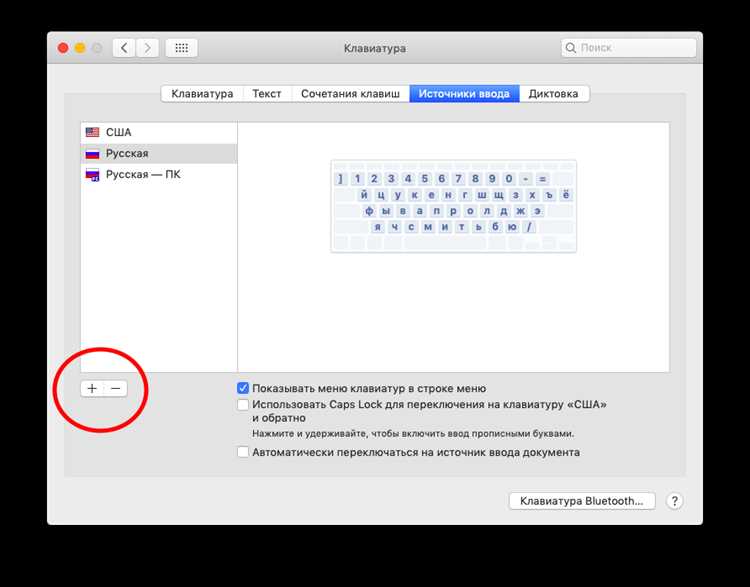Click the Russian keyboard layout preview

click(x=453, y=206)
